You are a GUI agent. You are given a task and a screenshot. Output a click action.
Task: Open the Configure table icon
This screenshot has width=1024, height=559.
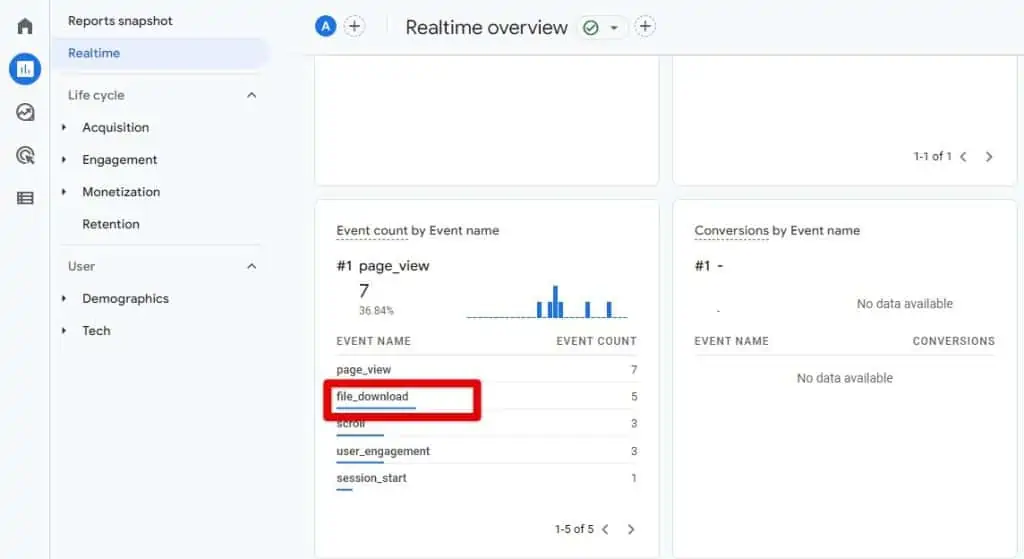[25, 198]
